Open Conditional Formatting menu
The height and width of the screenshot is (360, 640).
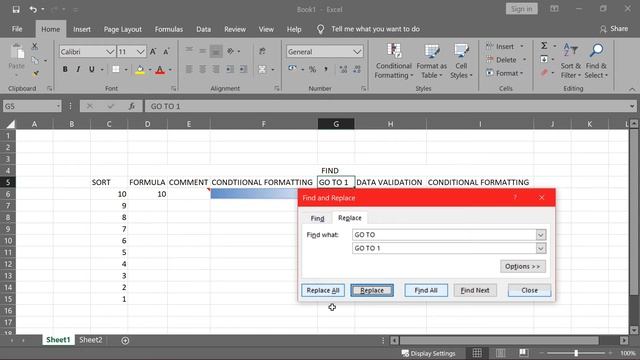(x=394, y=61)
